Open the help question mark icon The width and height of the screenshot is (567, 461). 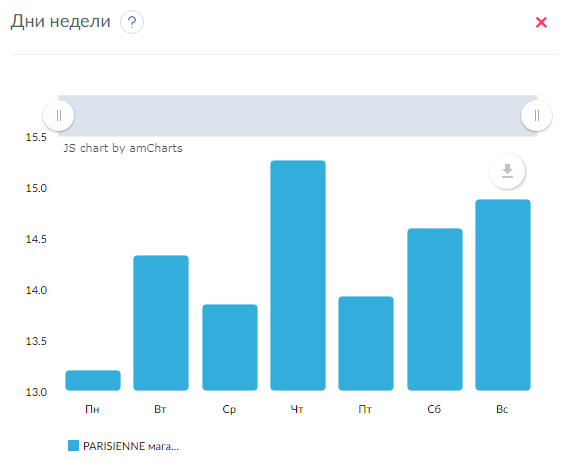pyautogui.click(x=132, y=22)
